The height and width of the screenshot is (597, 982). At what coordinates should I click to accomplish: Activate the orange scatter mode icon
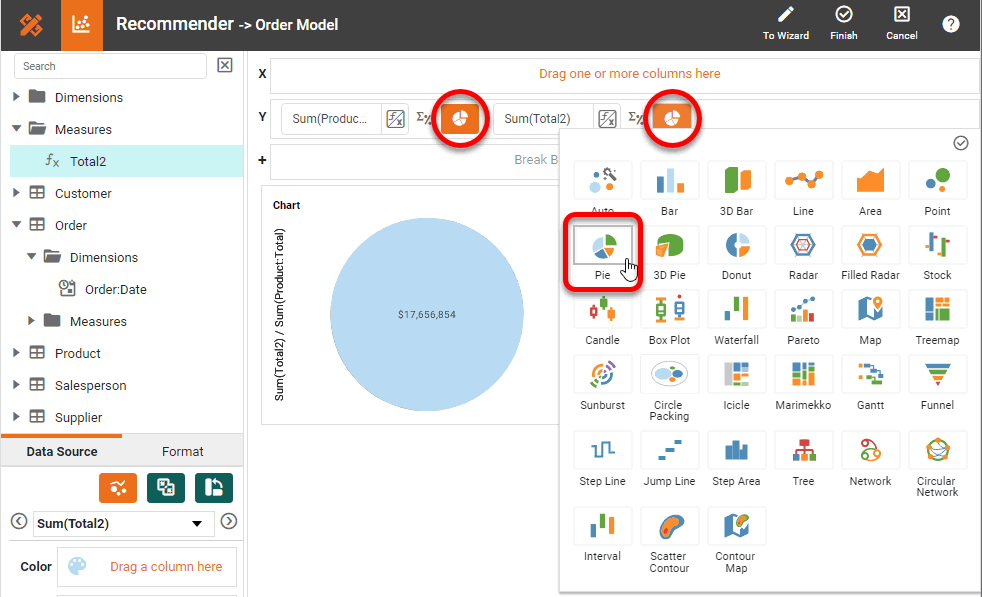[118, 488]
